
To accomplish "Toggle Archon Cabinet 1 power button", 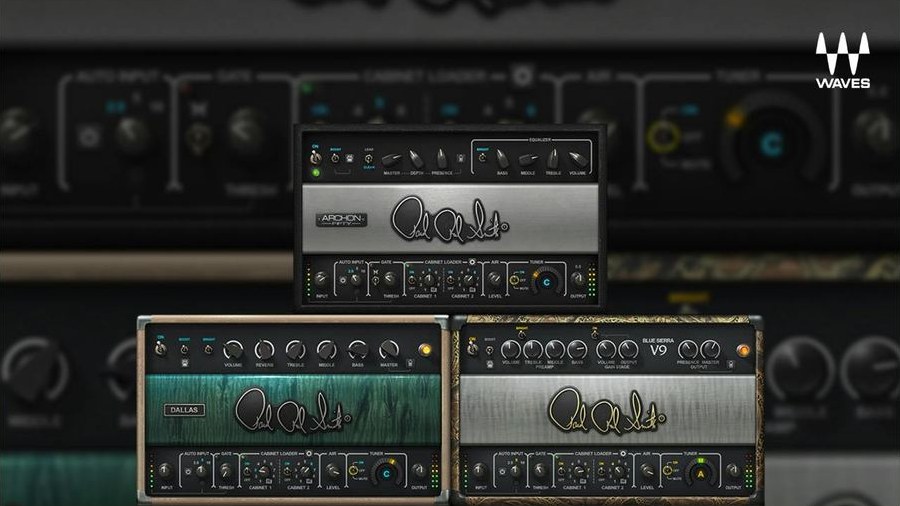I will click(x=412, y=280).
